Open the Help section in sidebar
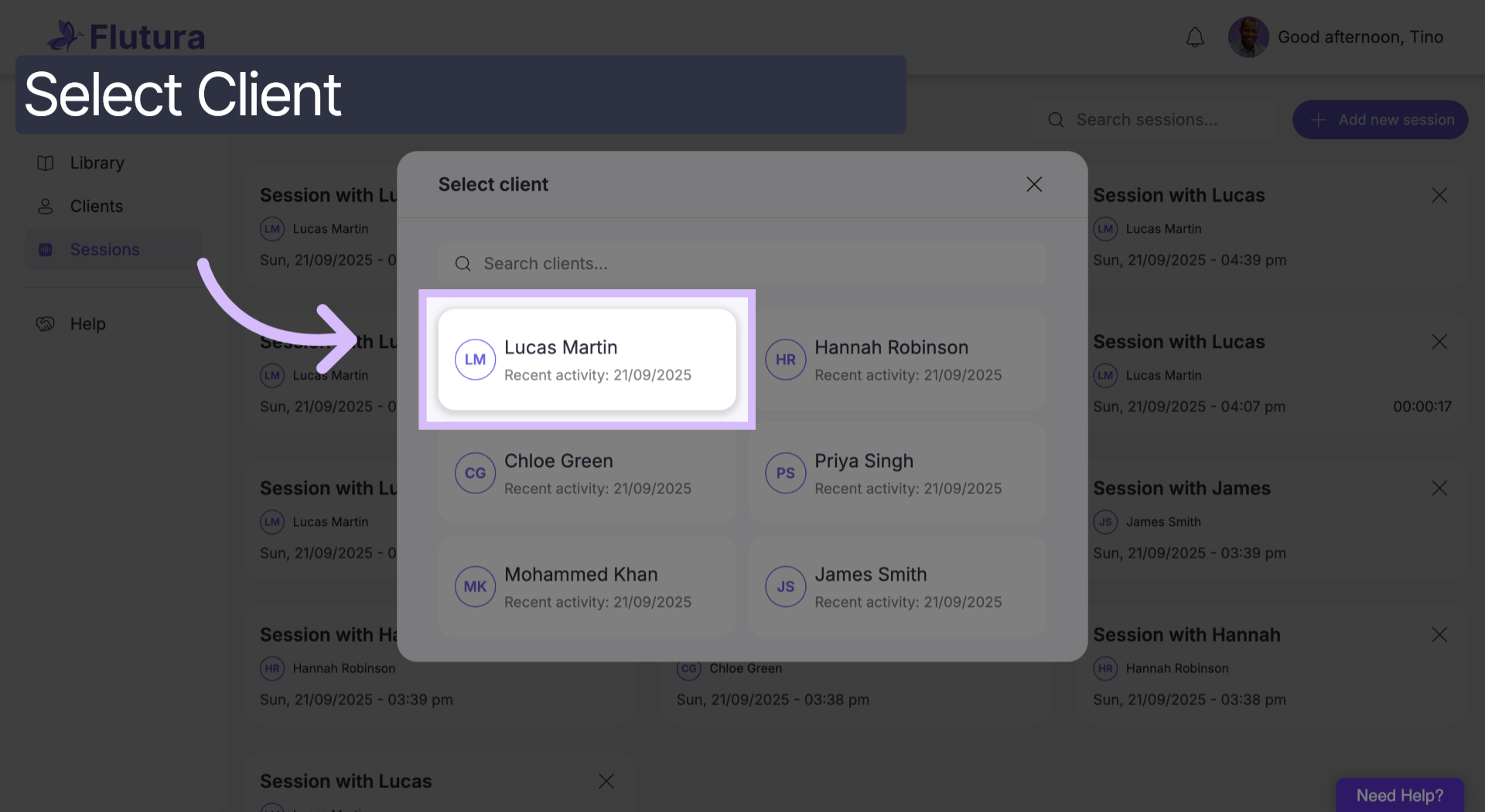Image resolution: width=1485 pixels, height=812 pixels. point(87,324)
